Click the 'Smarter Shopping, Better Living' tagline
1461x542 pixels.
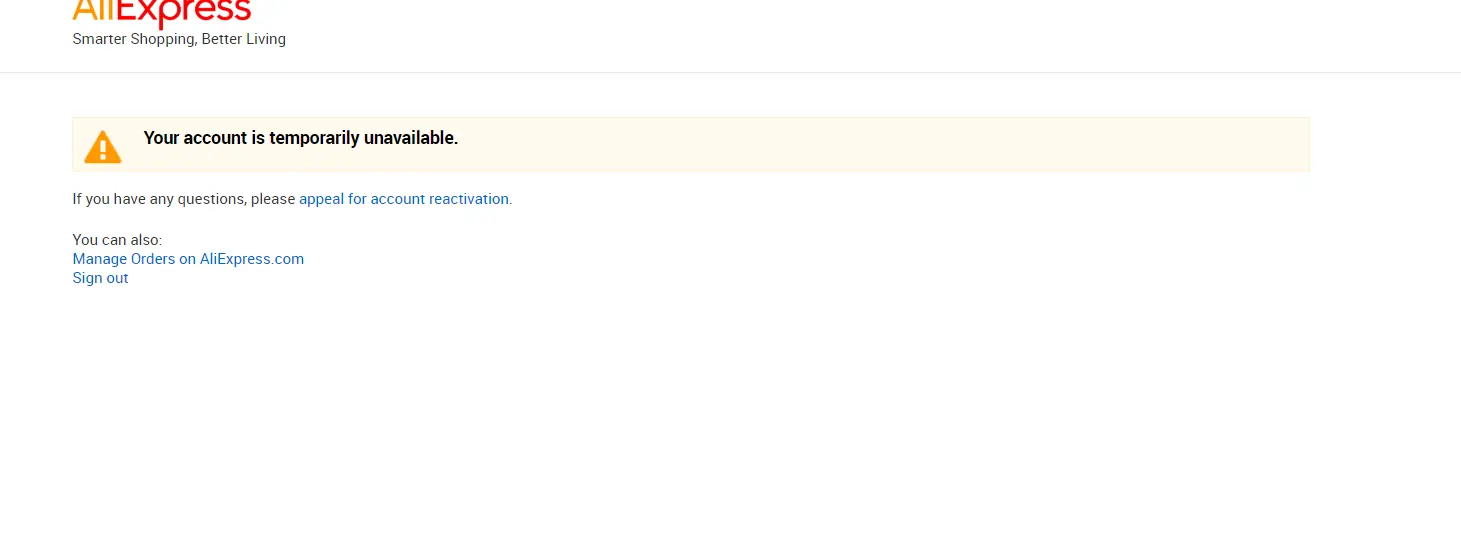[x=179, y=39]
